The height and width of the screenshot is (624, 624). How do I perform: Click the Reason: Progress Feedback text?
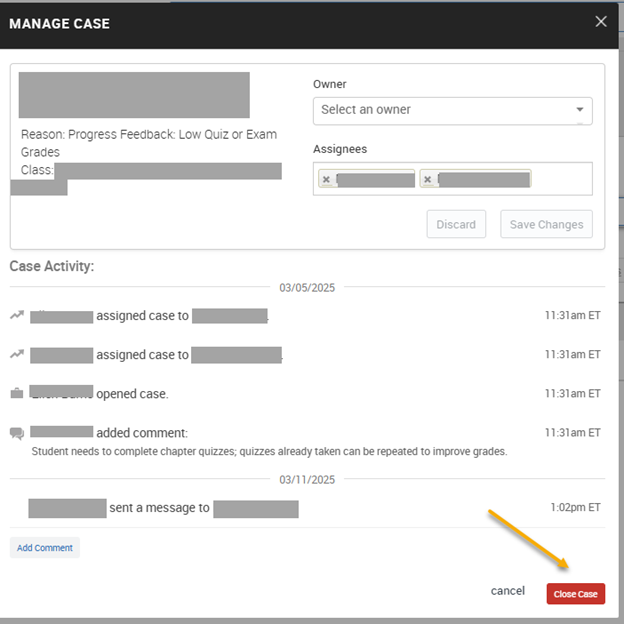click(x=148, y=135)
